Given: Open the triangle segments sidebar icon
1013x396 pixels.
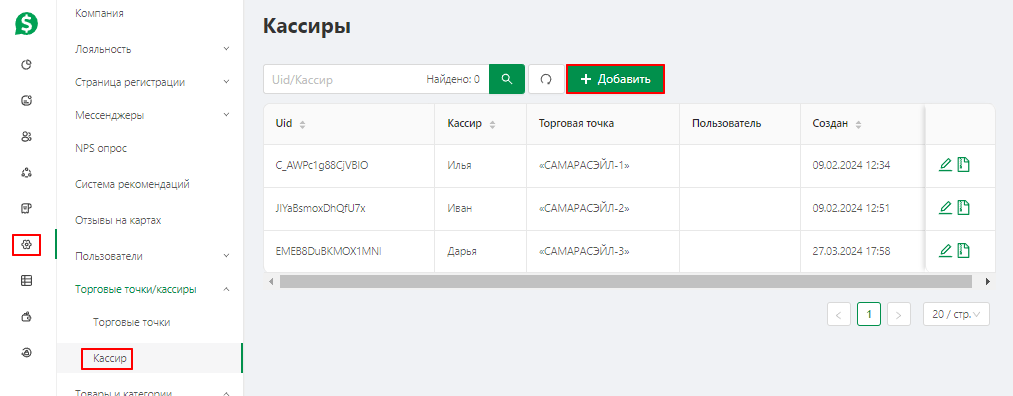Looking at the screenshot, I should [x=26, y=172].
